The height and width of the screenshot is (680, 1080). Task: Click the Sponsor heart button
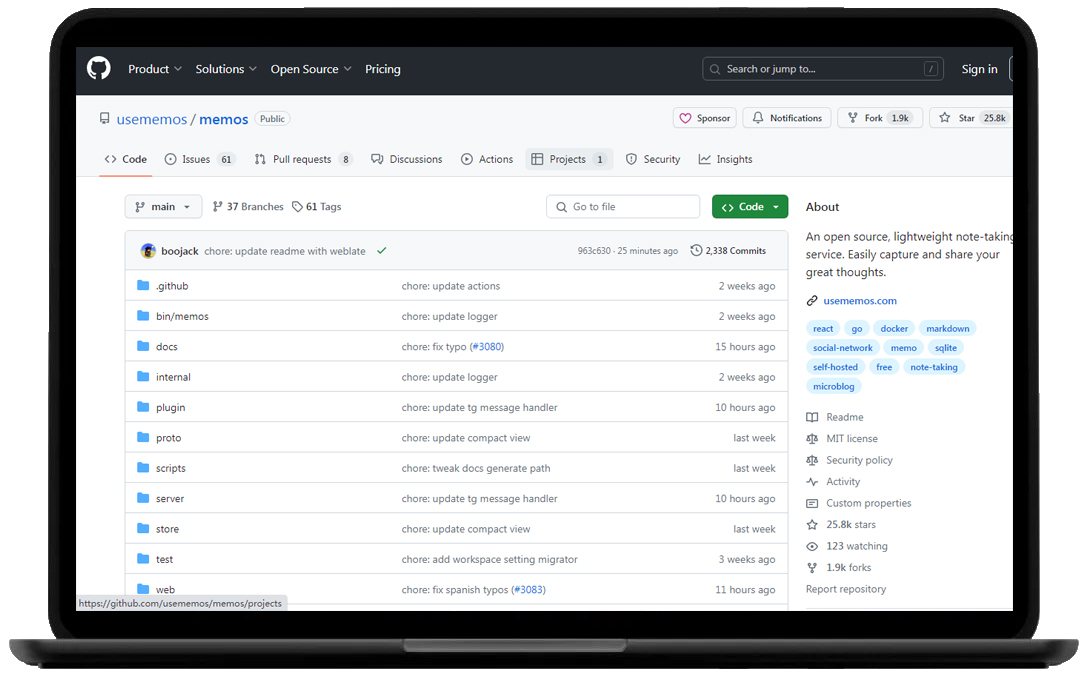704,118
